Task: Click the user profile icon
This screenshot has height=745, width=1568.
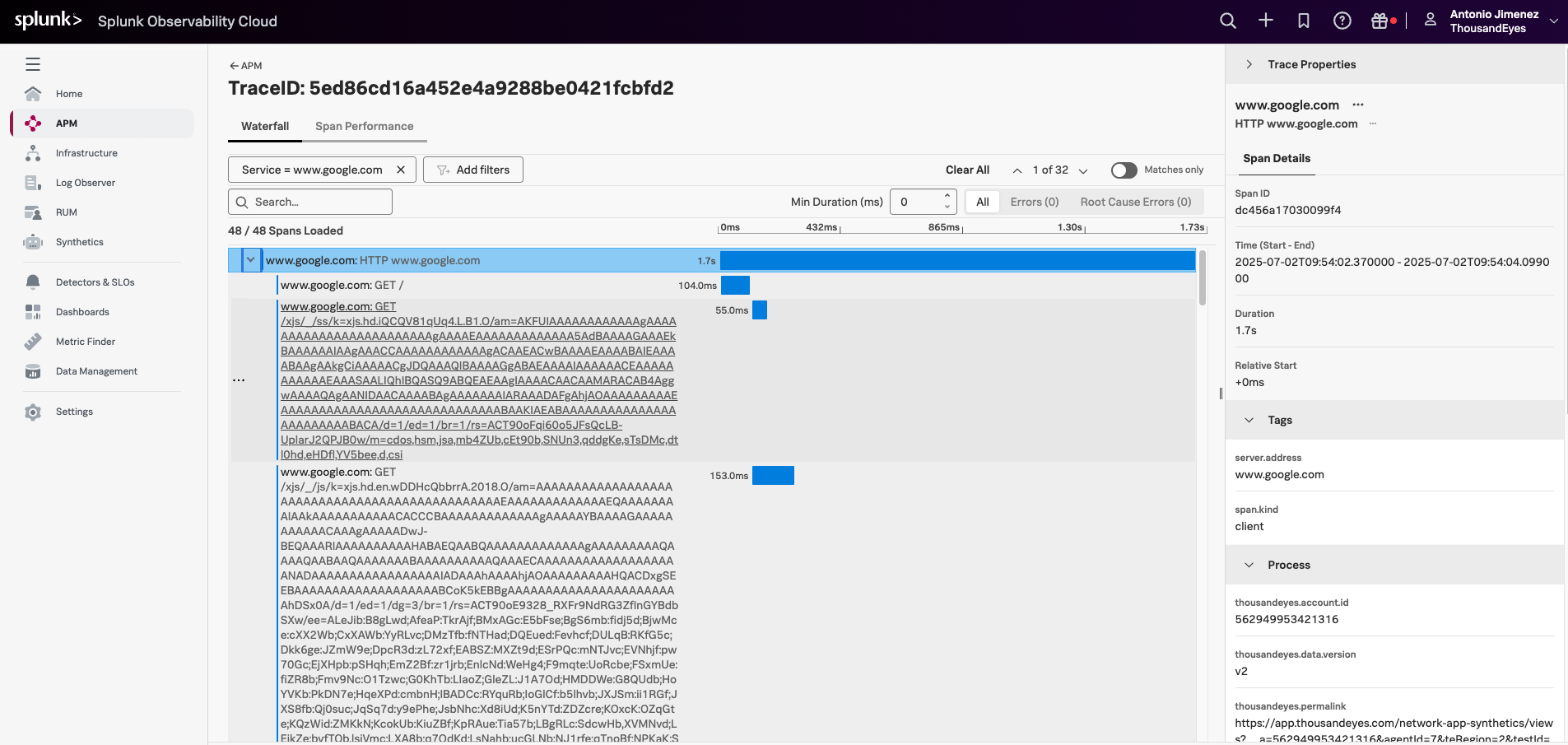Action: [x=1431, y=21]
